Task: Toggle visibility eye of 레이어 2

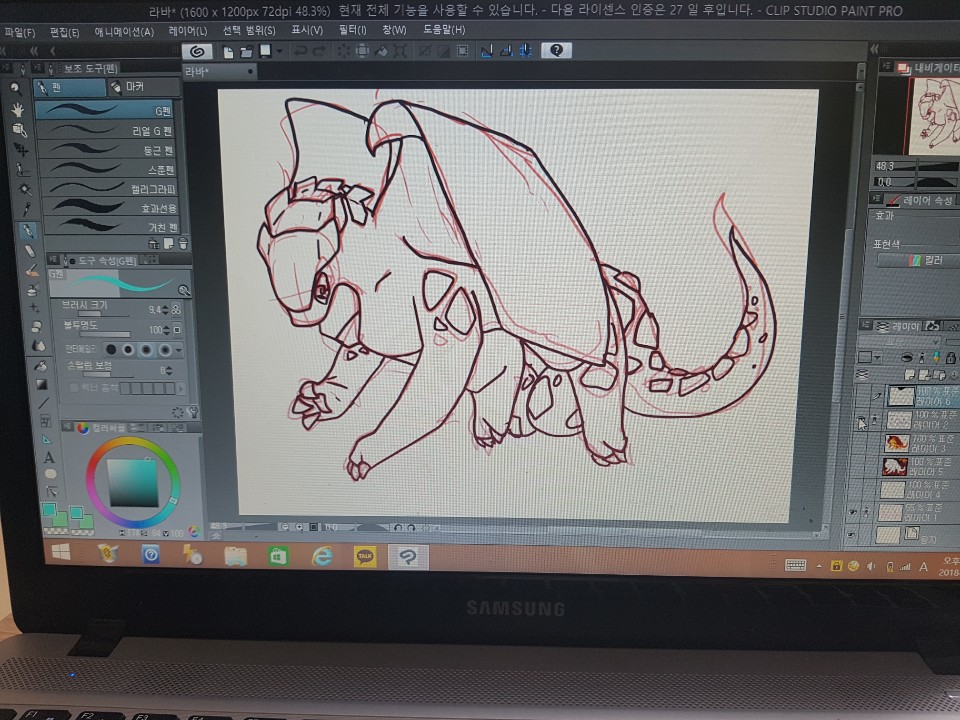Action: click(860, 420)
